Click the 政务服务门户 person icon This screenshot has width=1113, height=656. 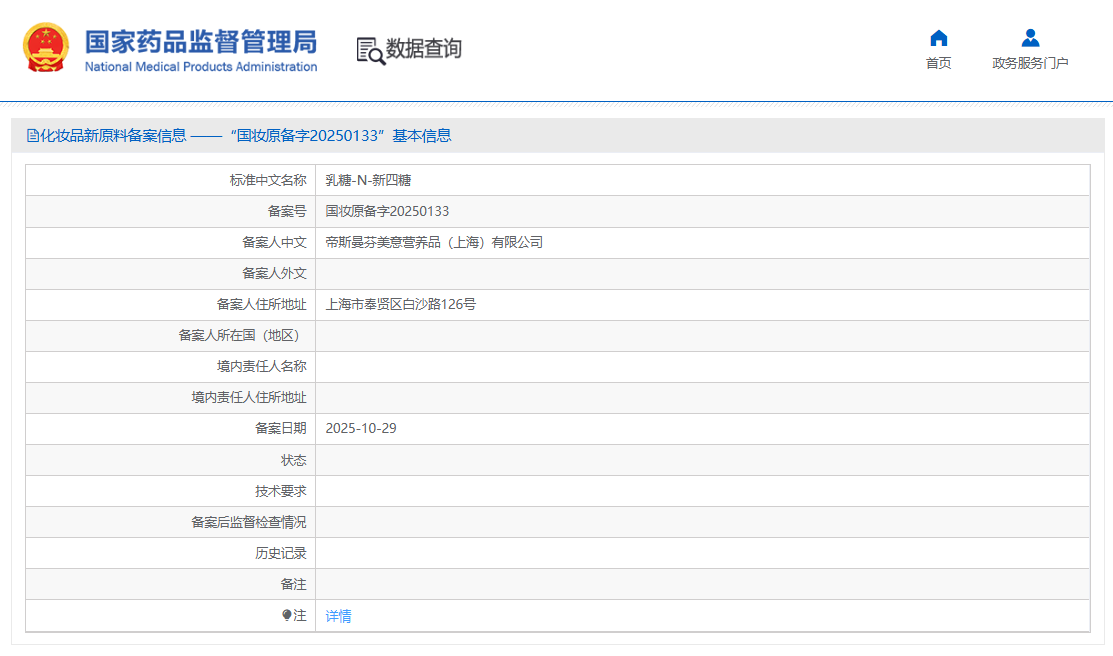click(1030, 38)
